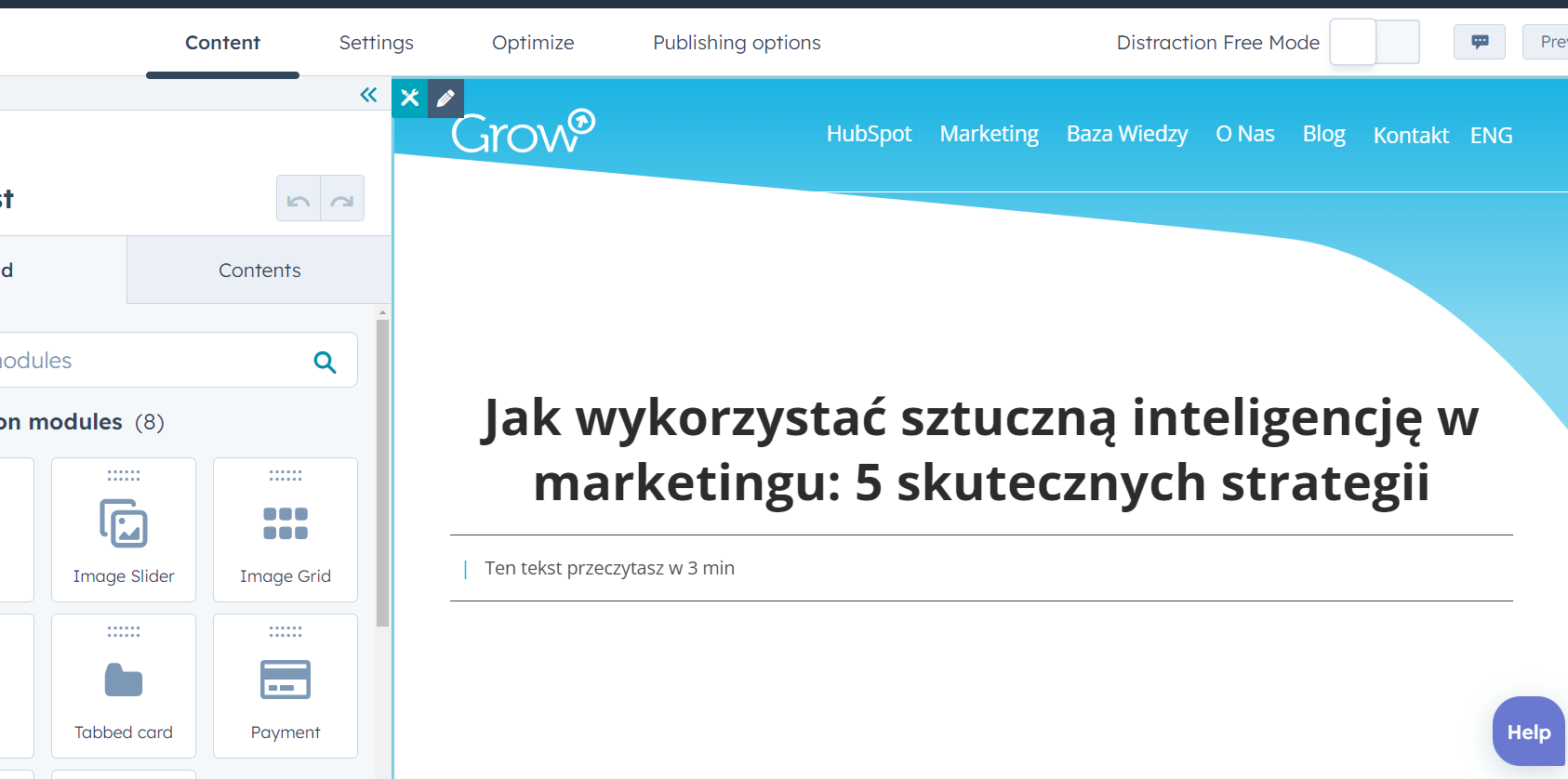
Task: Click the undo arrow button
Action: click(x=299, y=198)
